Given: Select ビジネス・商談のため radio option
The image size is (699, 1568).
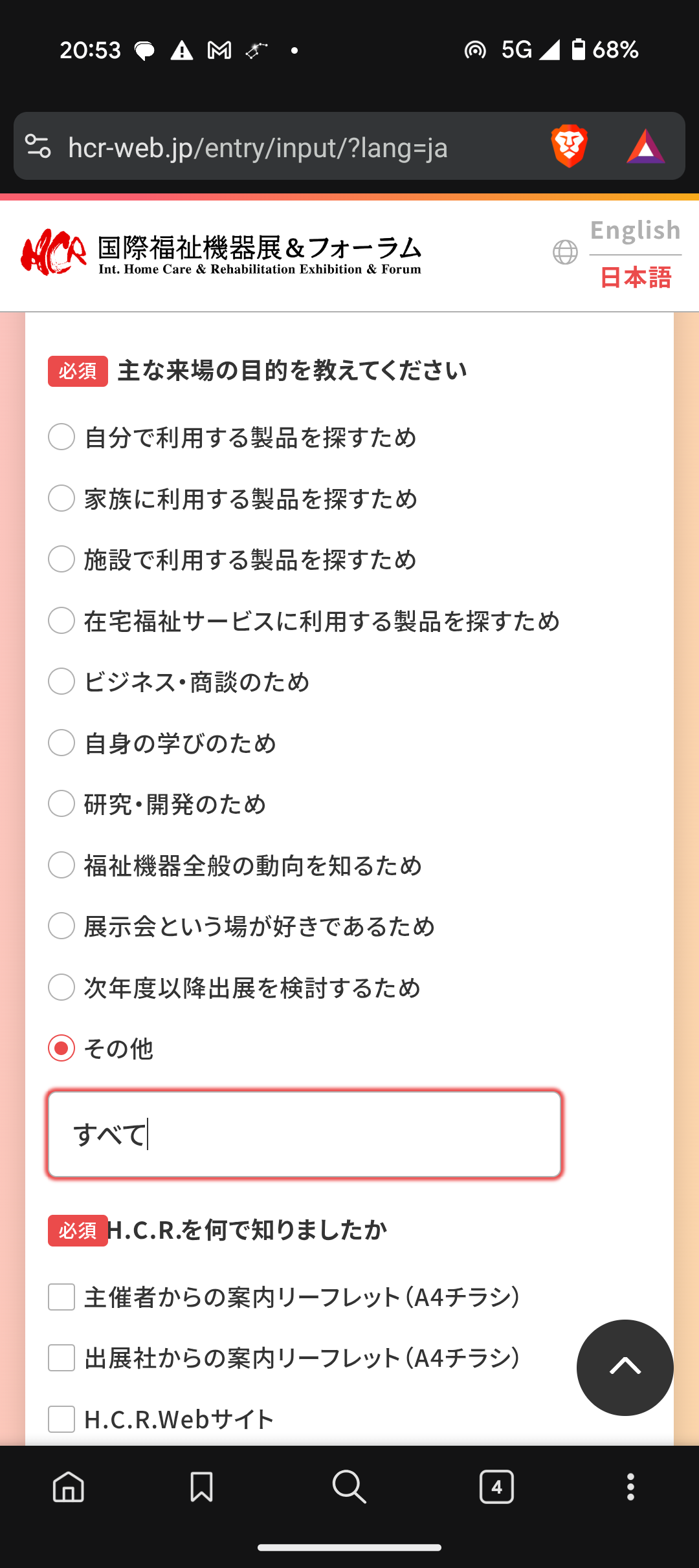Looking at the screenshot, I should coord(61,681).
